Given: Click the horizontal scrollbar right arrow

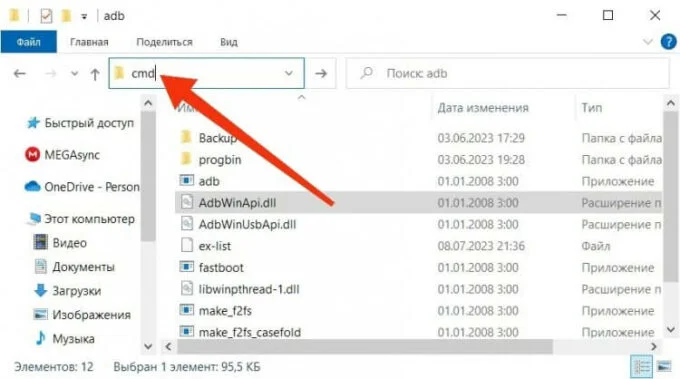Looking at the screenshot, I should click(x=654, y=346).
